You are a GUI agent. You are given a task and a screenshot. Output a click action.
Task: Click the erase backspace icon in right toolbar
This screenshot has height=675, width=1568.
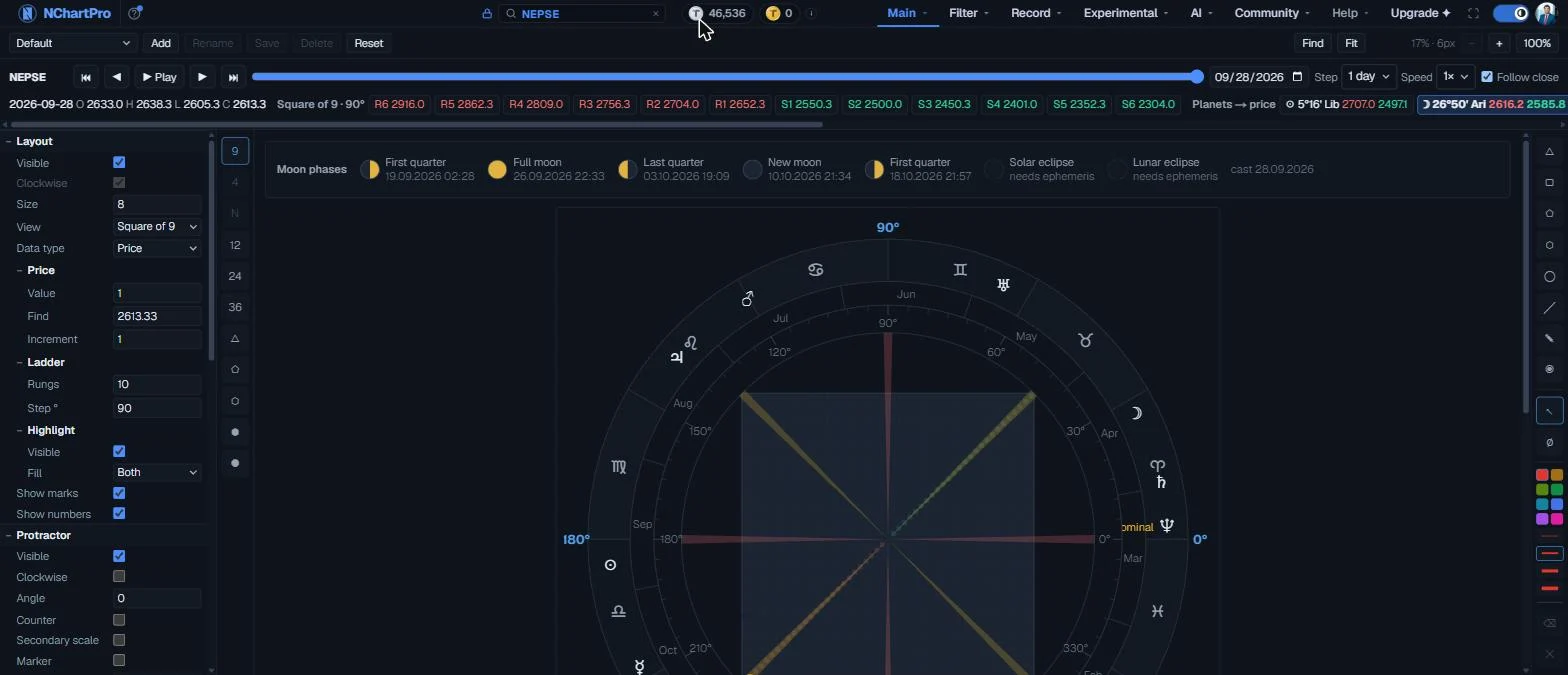click(1549, 623)
